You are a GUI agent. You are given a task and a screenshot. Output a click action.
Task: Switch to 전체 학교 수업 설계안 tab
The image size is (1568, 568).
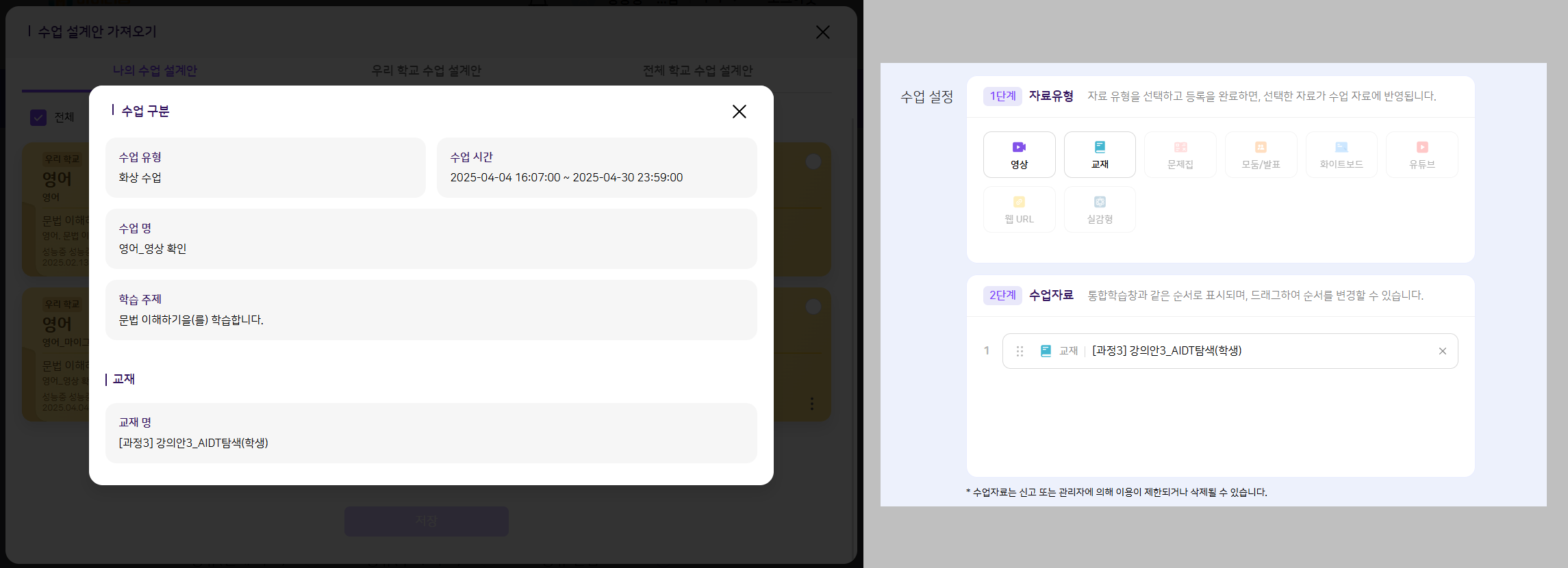697,70
